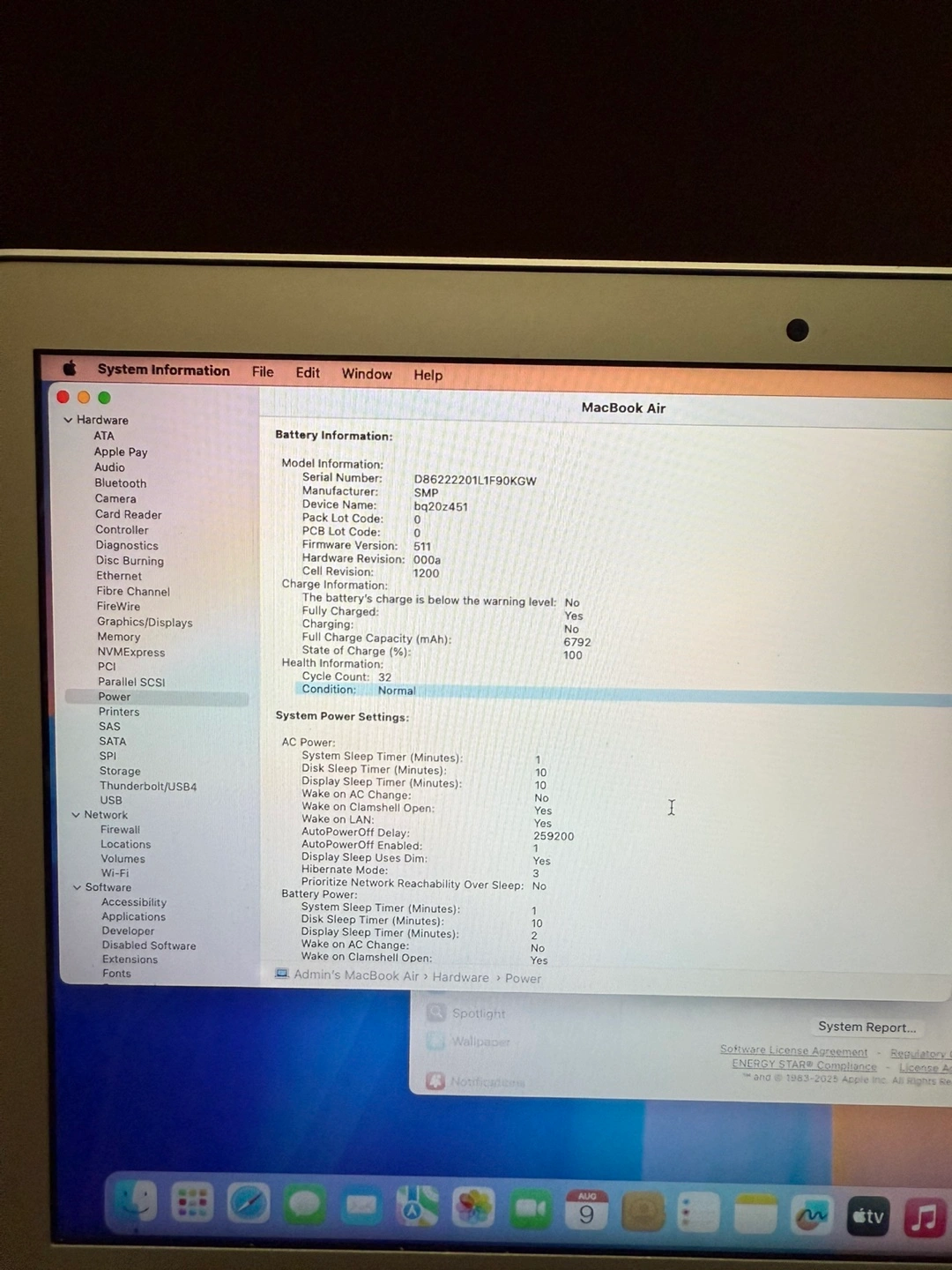The height and width of the screenshot is (1270, 952).
Task: Open the Window menu
Action: point(367,374)
